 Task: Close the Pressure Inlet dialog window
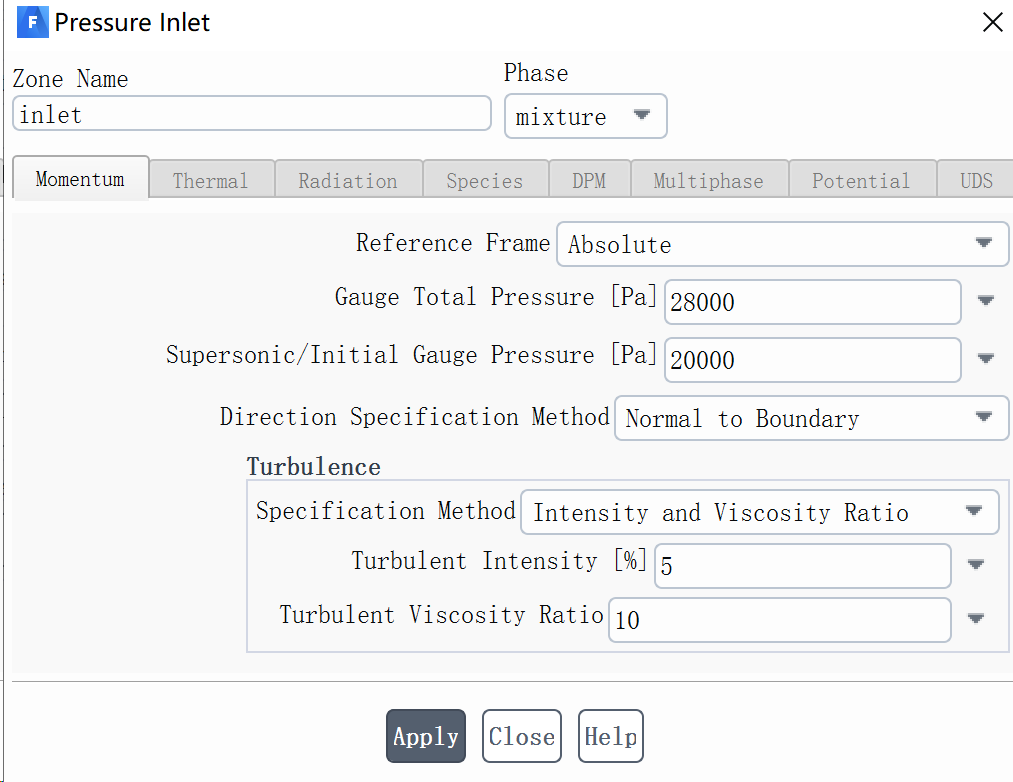(992, 23)
